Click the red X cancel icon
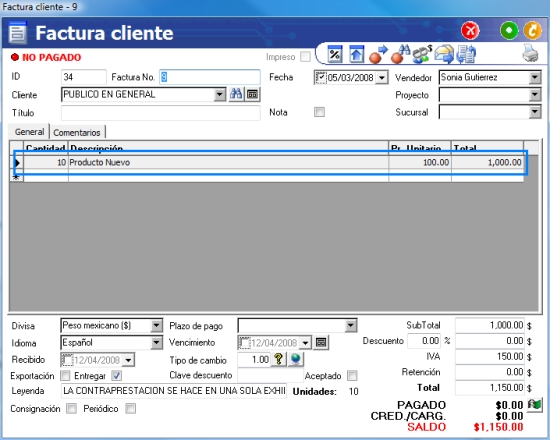The image size is (550, 440). tap(470, 31)
